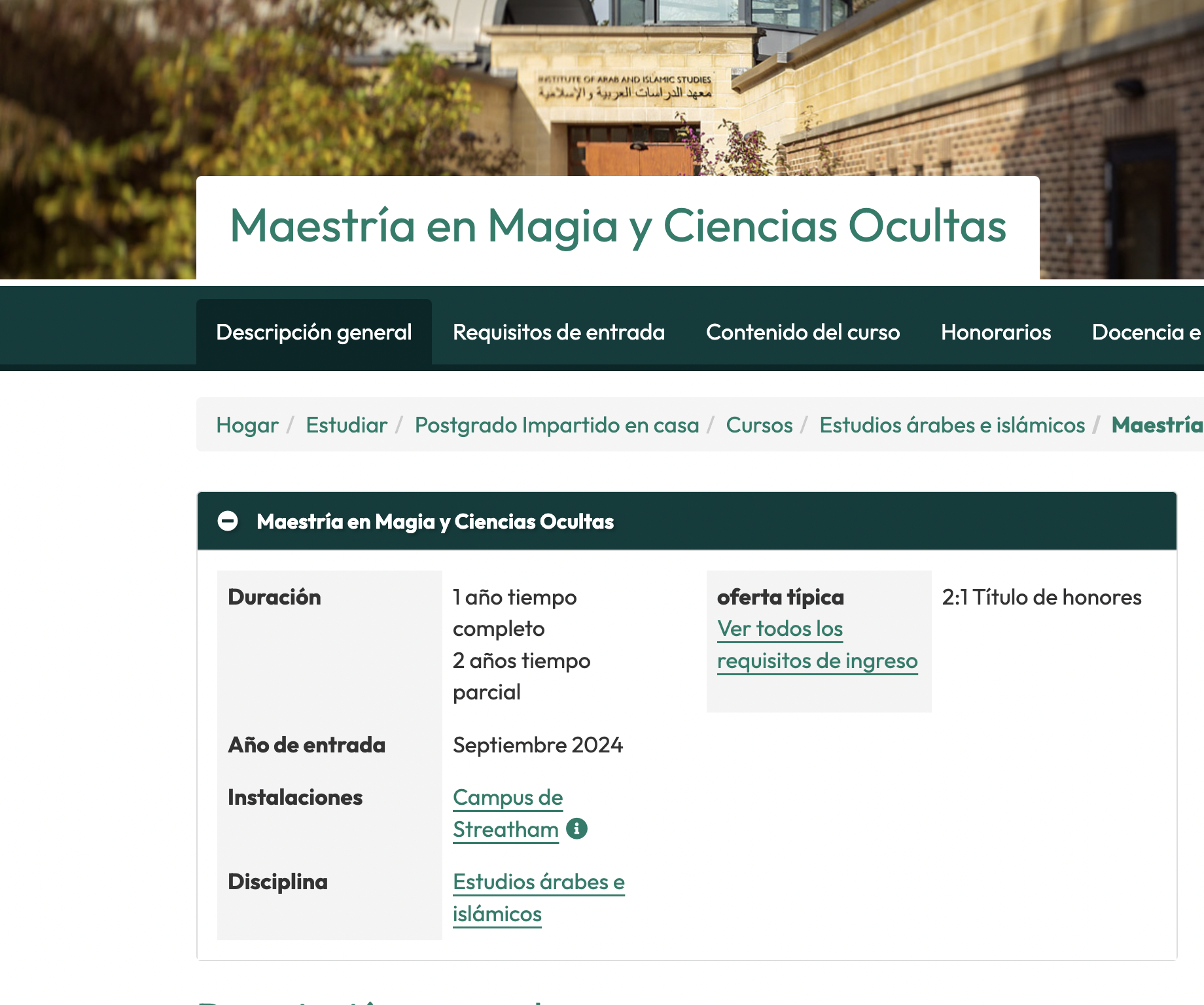1204x1005 pixels.
Task: Click the bold Maestría breadcrumb item
Action: (x=1157, y=425)
